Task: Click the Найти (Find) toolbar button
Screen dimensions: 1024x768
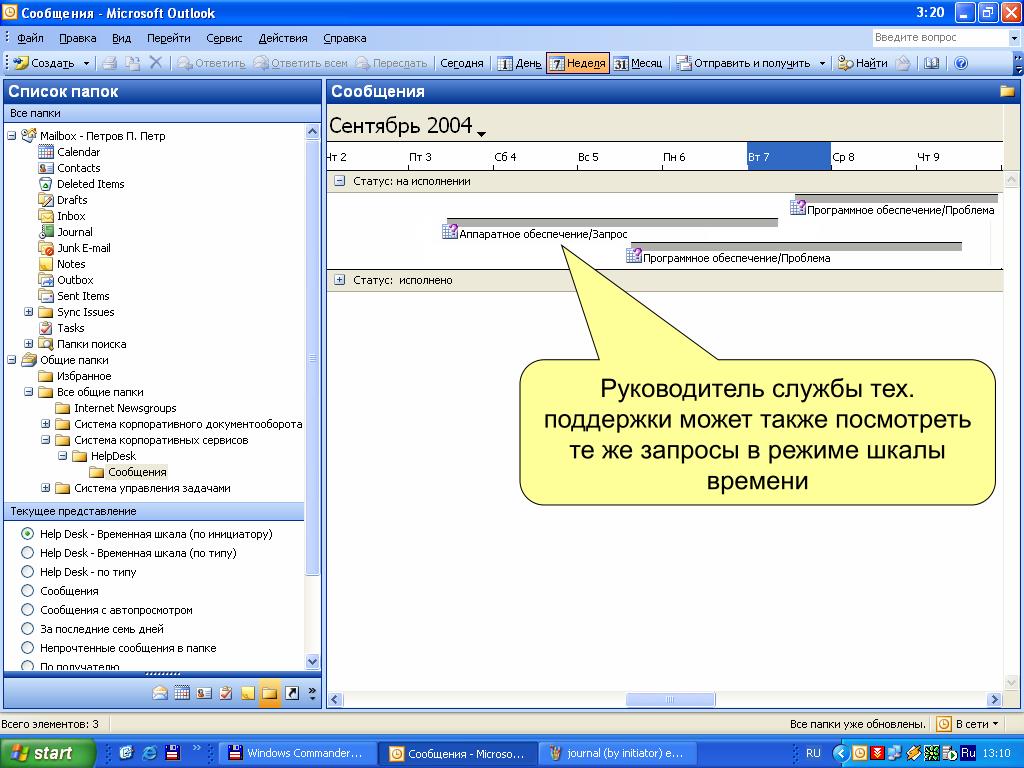Action: 863,63
